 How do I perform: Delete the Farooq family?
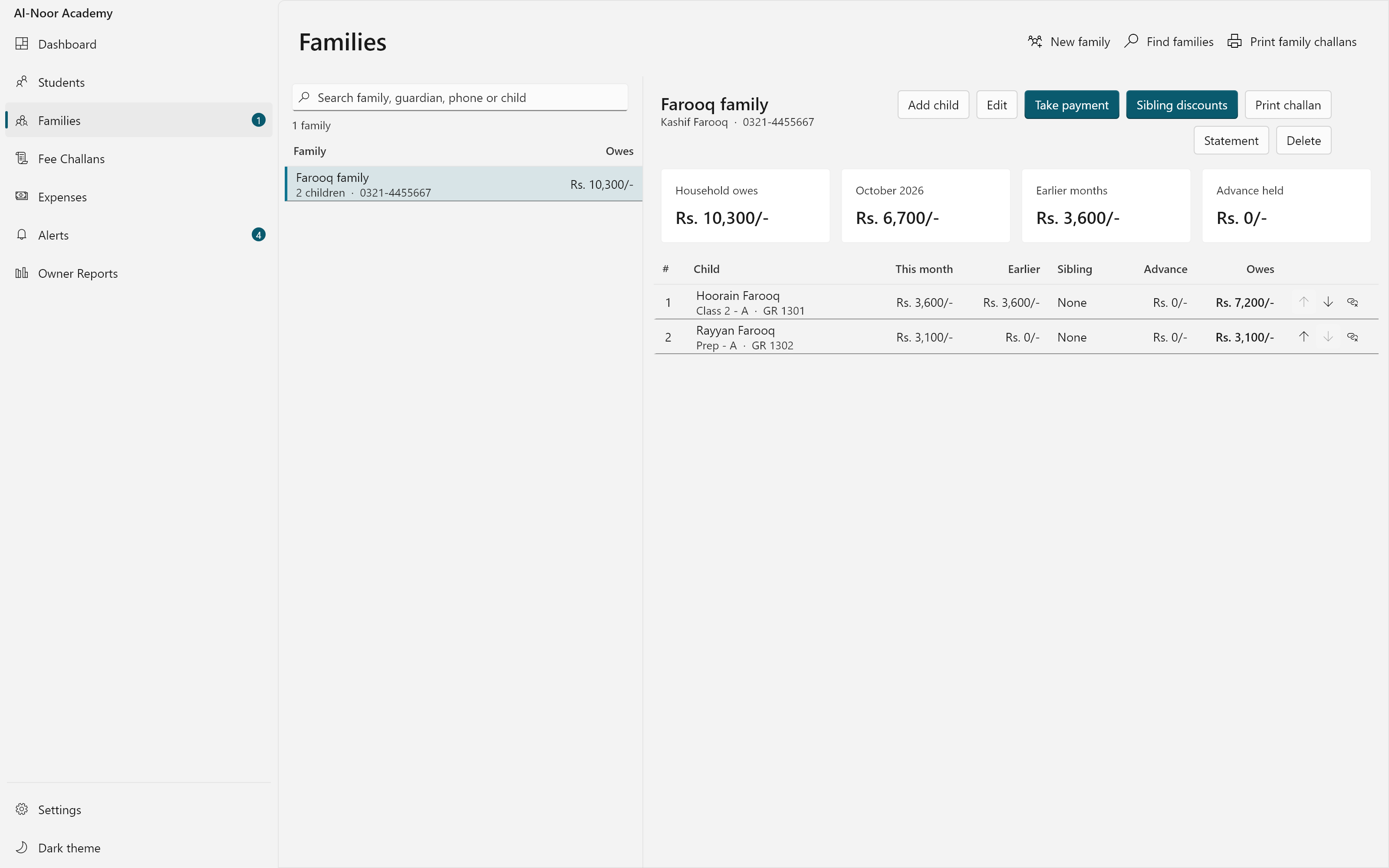click(1303, 141)
